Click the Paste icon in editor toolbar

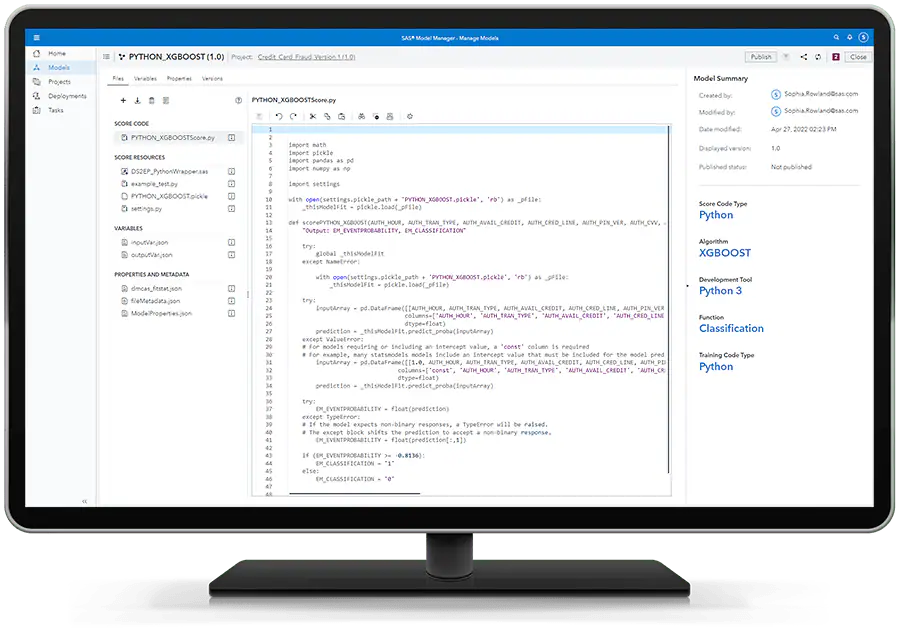click(x=342, y=117)
